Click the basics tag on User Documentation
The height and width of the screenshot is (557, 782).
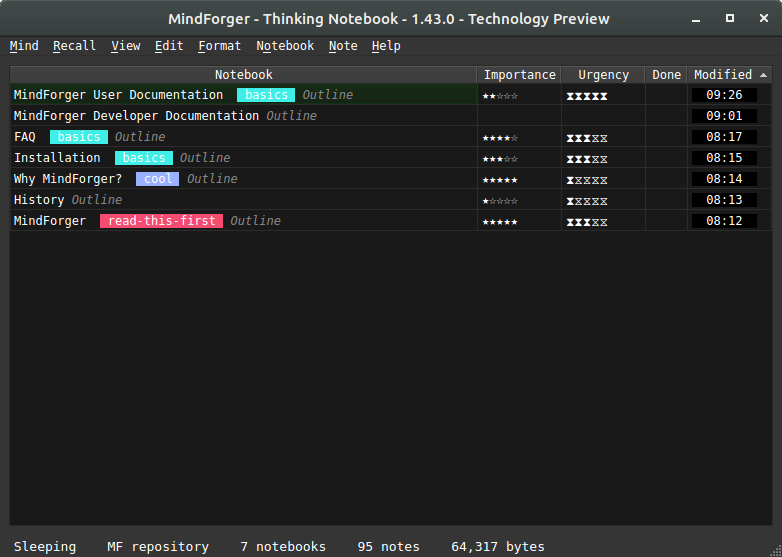[266, 95]
